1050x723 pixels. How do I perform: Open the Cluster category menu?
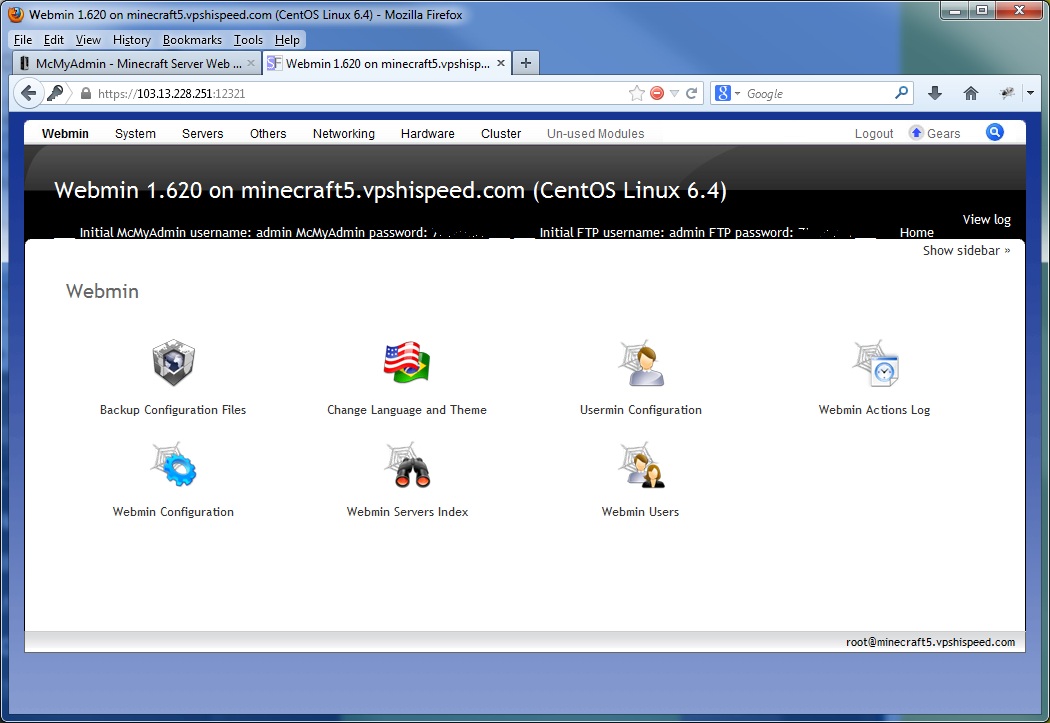click(501, 133)
